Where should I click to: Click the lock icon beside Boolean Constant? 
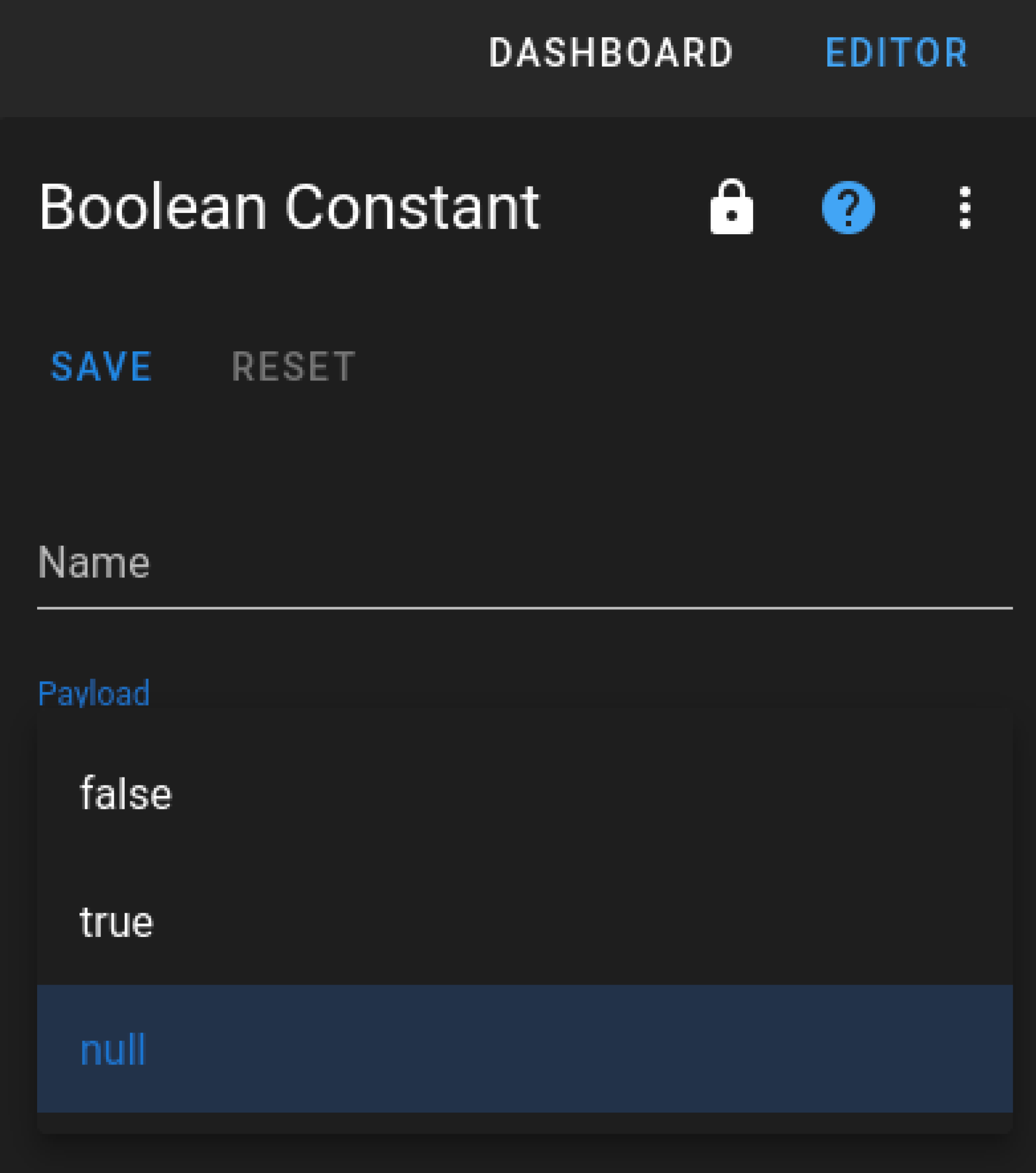tap(731, 207)
